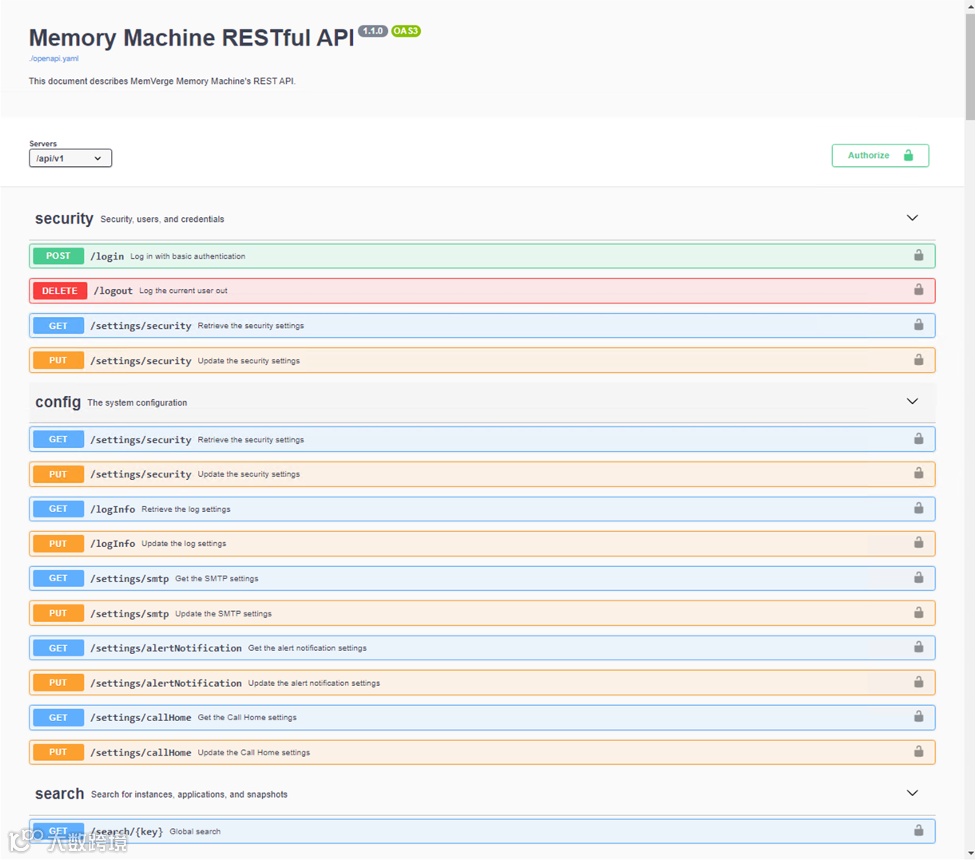Click lock icon on PUT /settings/alertNotification row

pos(918,682)
